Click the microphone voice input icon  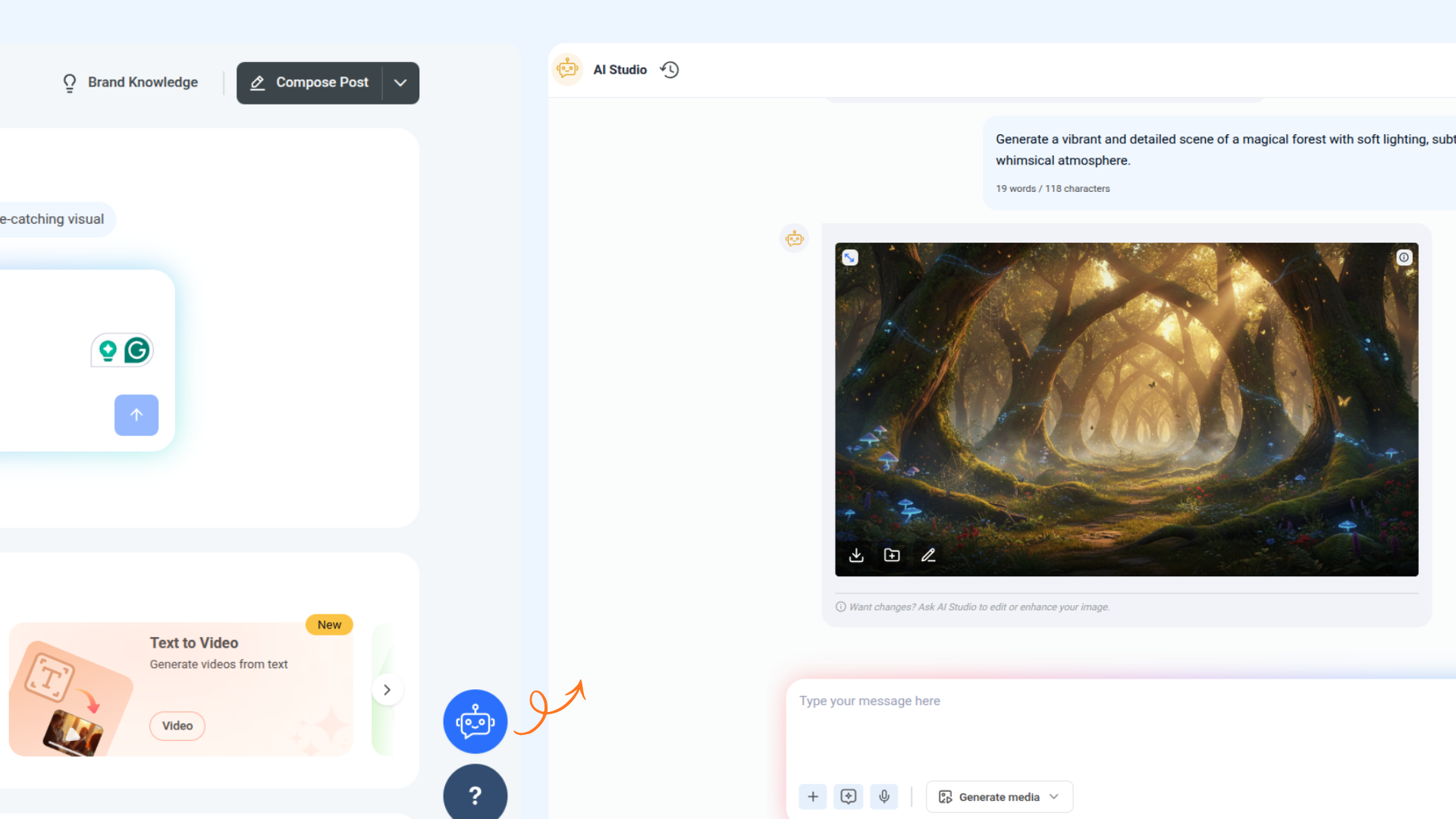pos(884,796)
